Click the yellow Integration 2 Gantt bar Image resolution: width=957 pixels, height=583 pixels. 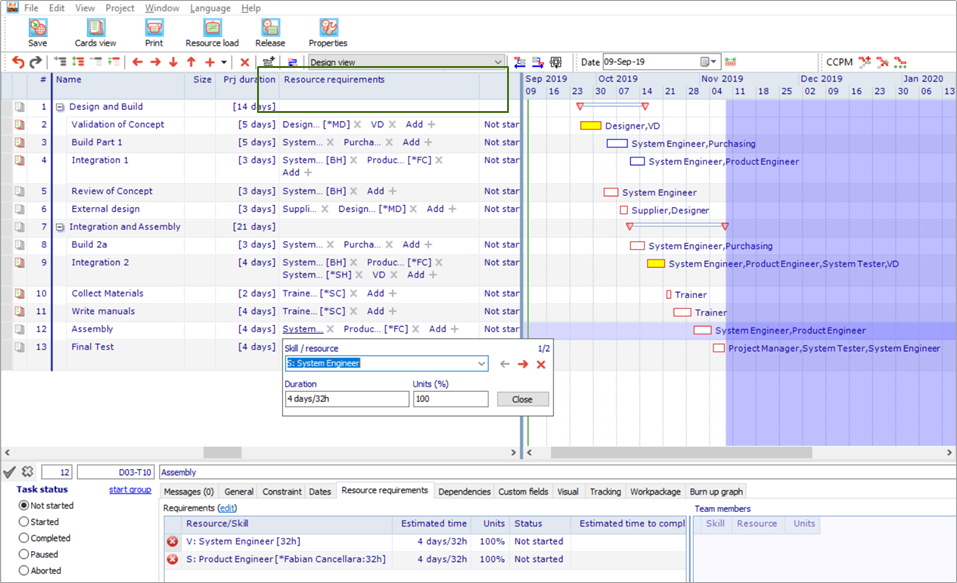[655, 264]
